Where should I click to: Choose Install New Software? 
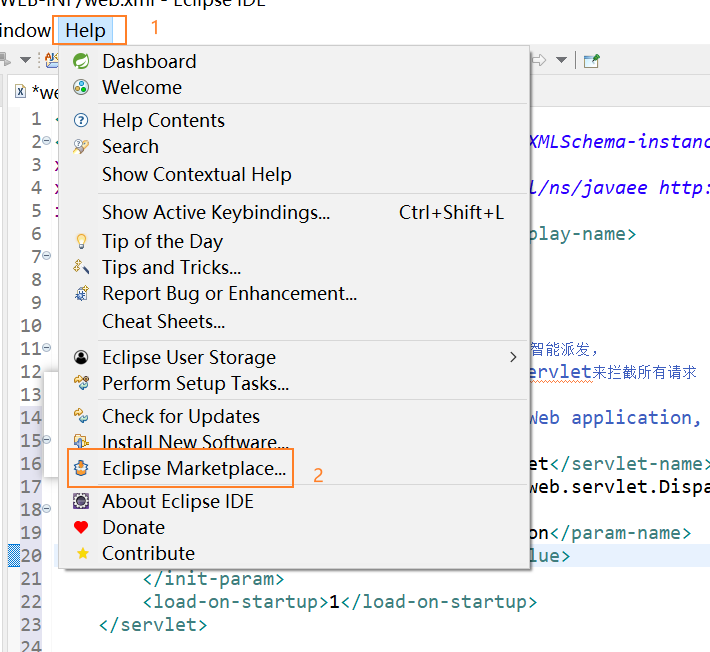pyautogui.click(x=294, y=441)
